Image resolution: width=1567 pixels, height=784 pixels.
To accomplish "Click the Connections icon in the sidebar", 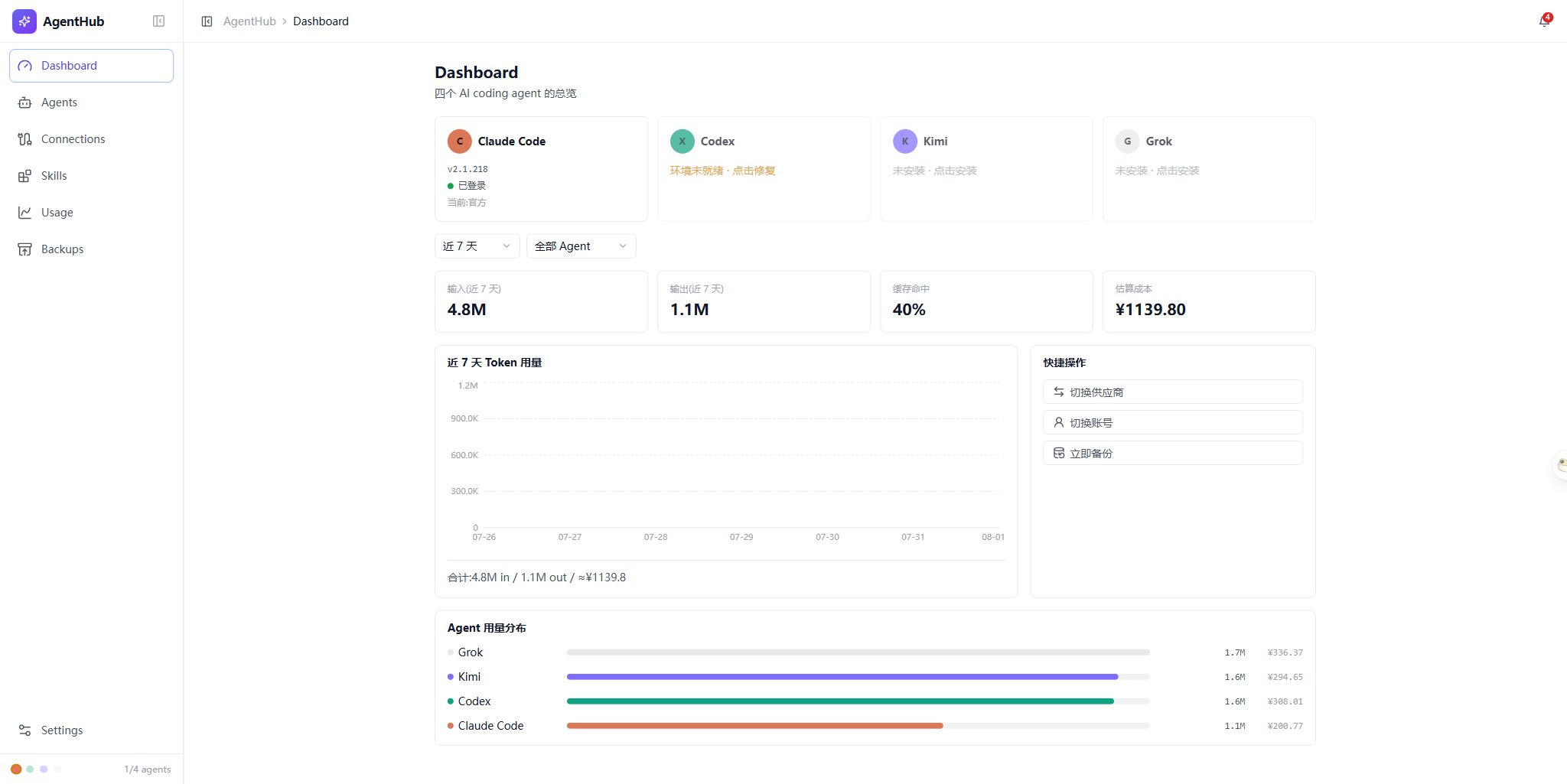I will 24,139.
